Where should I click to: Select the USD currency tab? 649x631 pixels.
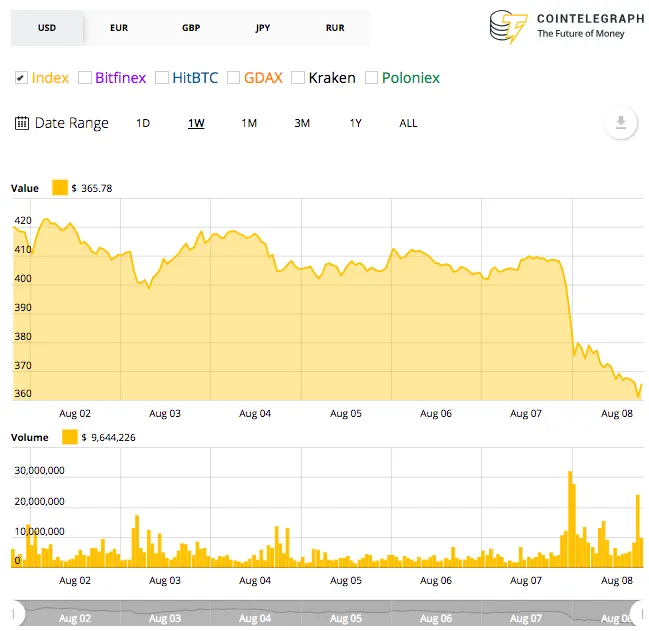47,28
